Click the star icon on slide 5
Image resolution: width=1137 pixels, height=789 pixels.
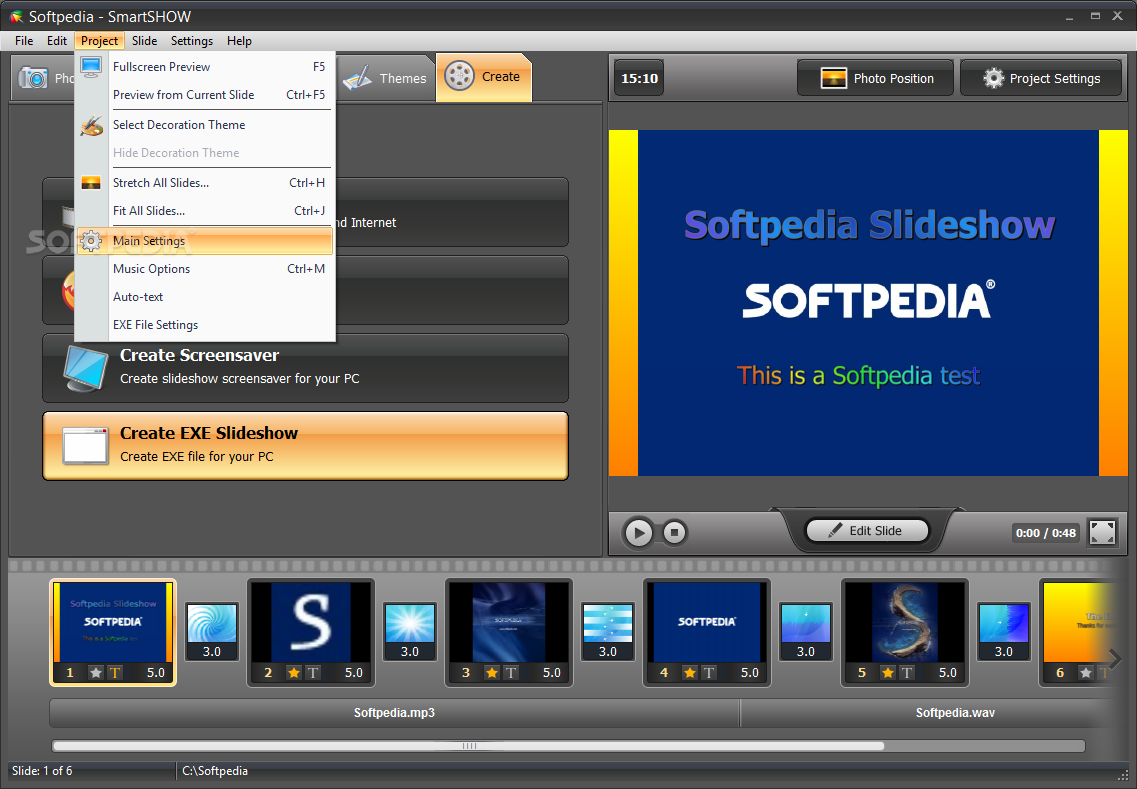point(888,672)
